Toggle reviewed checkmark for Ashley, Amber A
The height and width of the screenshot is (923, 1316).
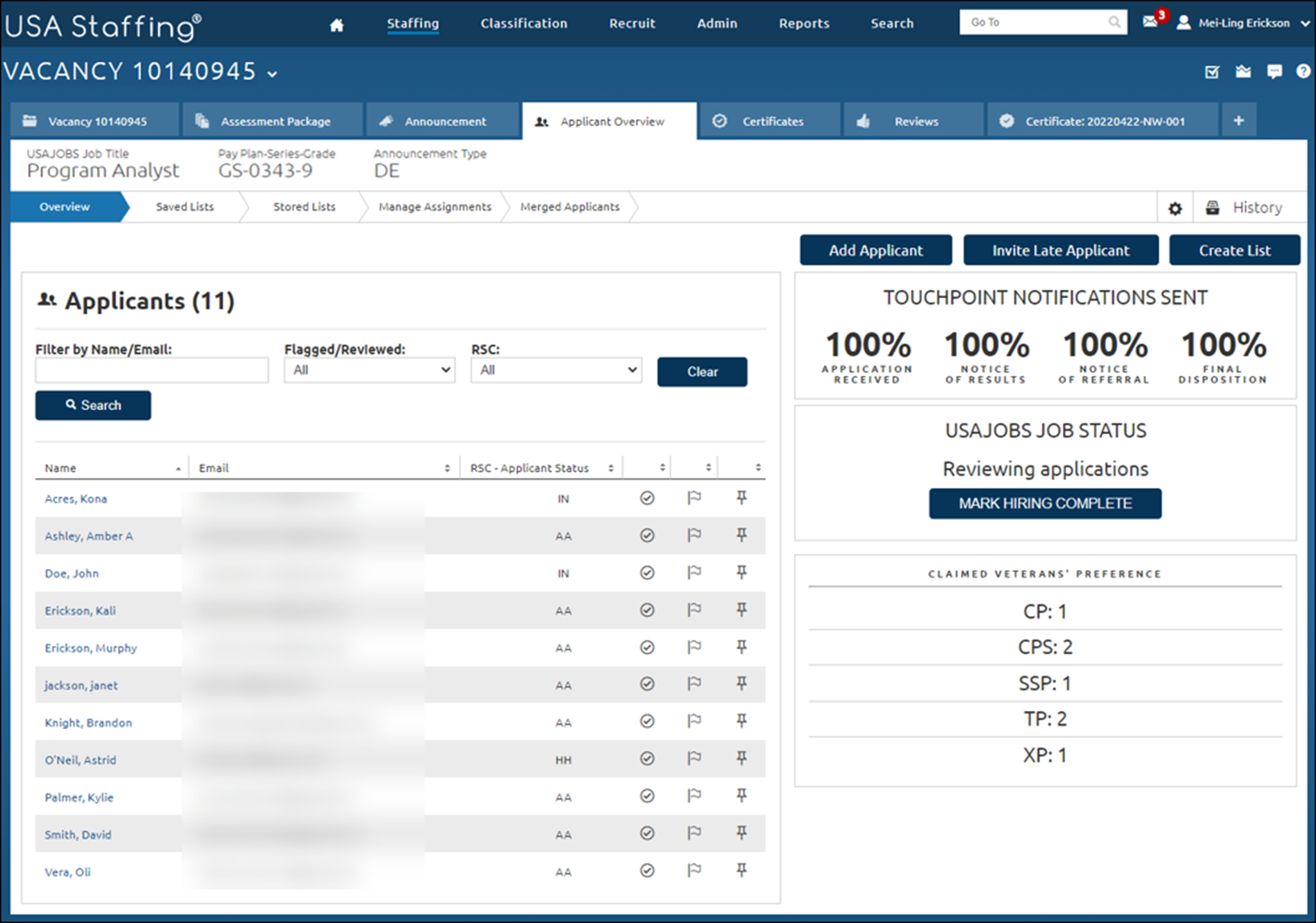point(647,535)
